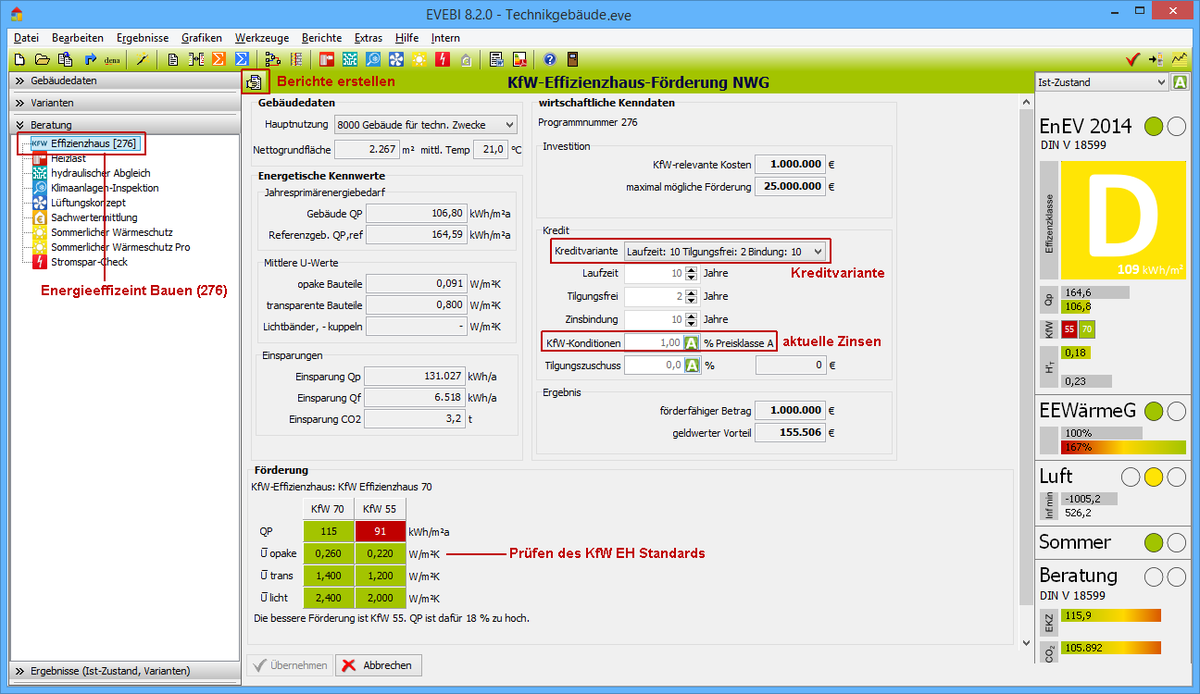Click the chart line icon top right
Screen dimensions: 1200x694
[x=1181, y=59]
